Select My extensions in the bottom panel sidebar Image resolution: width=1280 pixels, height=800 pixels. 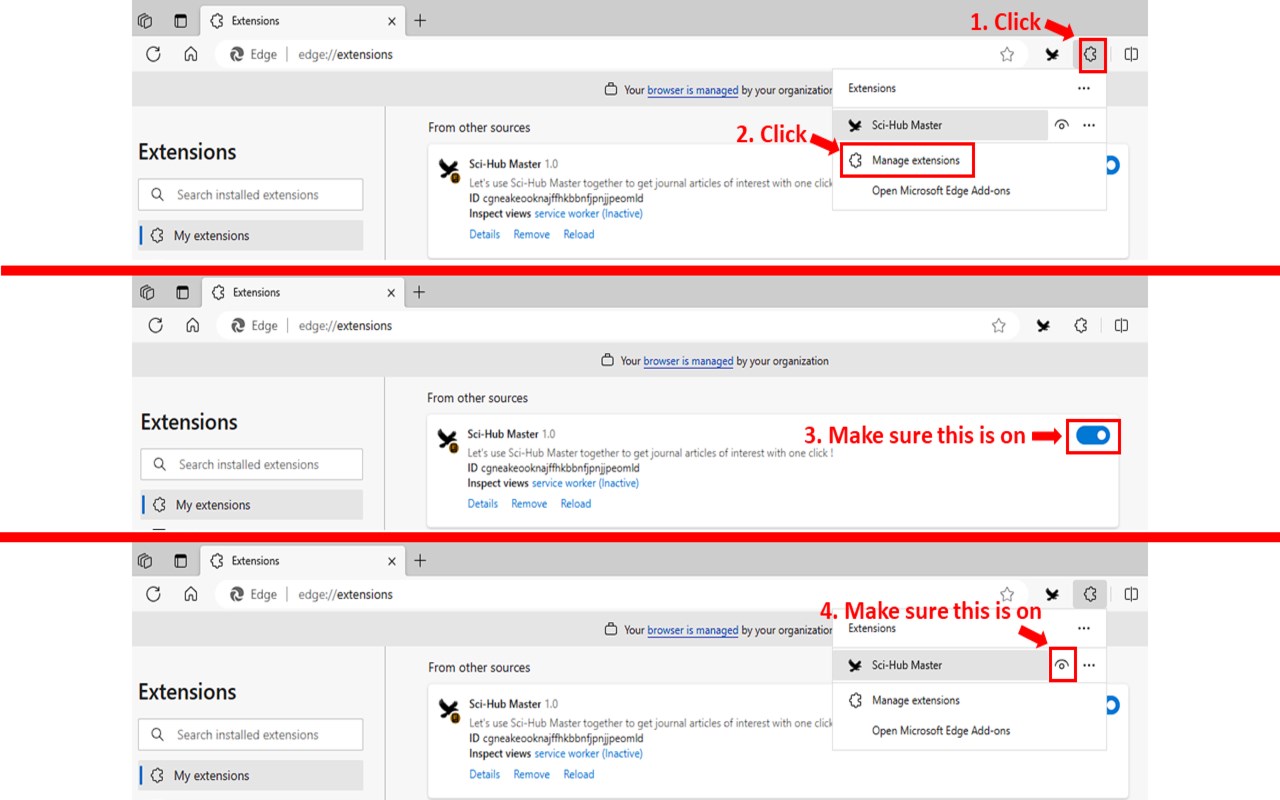coord(250,775)
